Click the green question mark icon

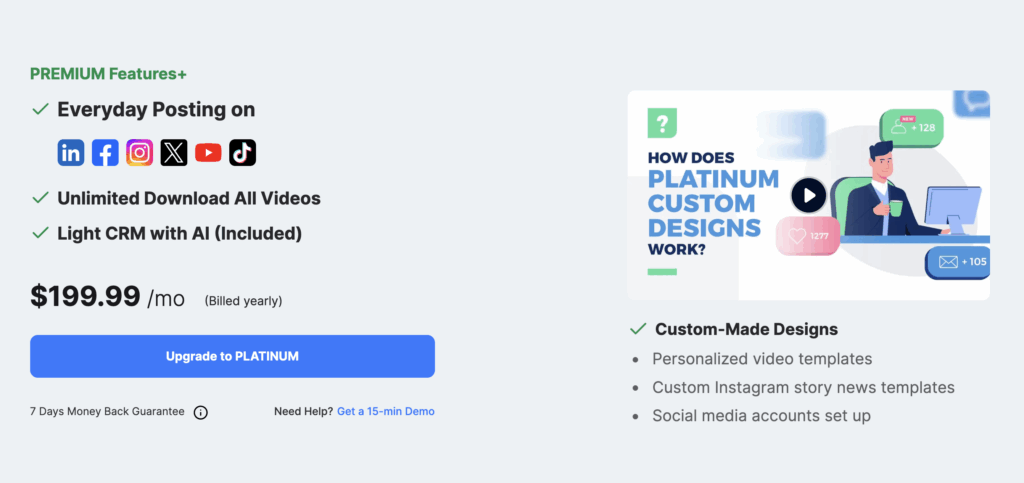662,123
